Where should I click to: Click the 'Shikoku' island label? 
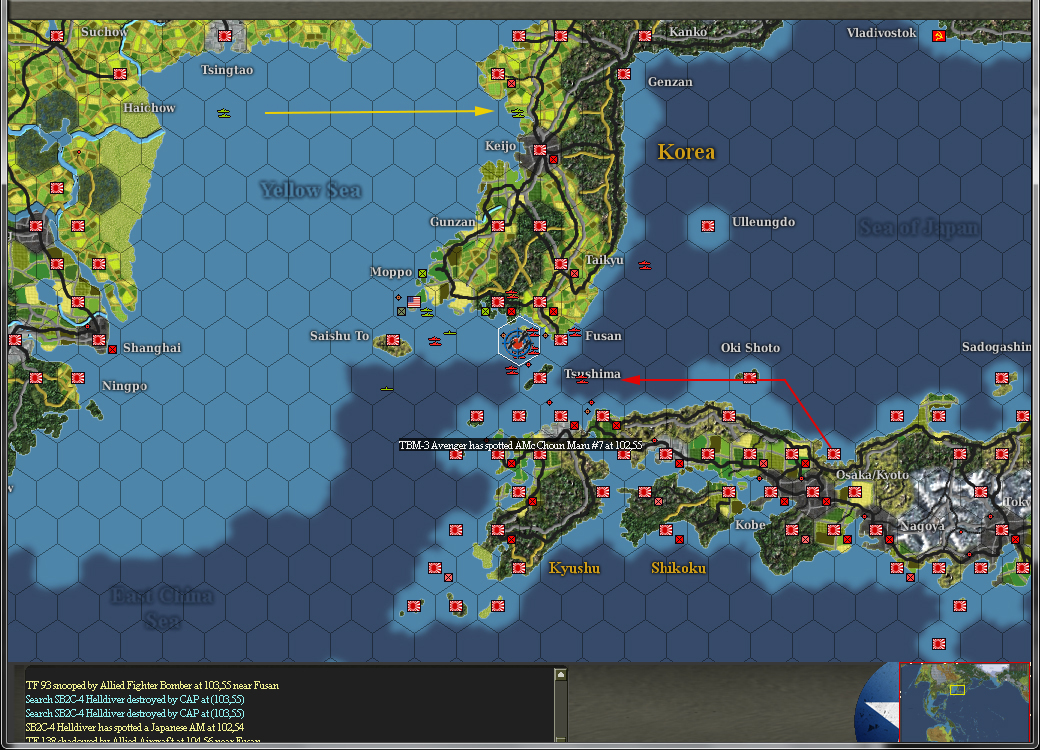(678, 568)
